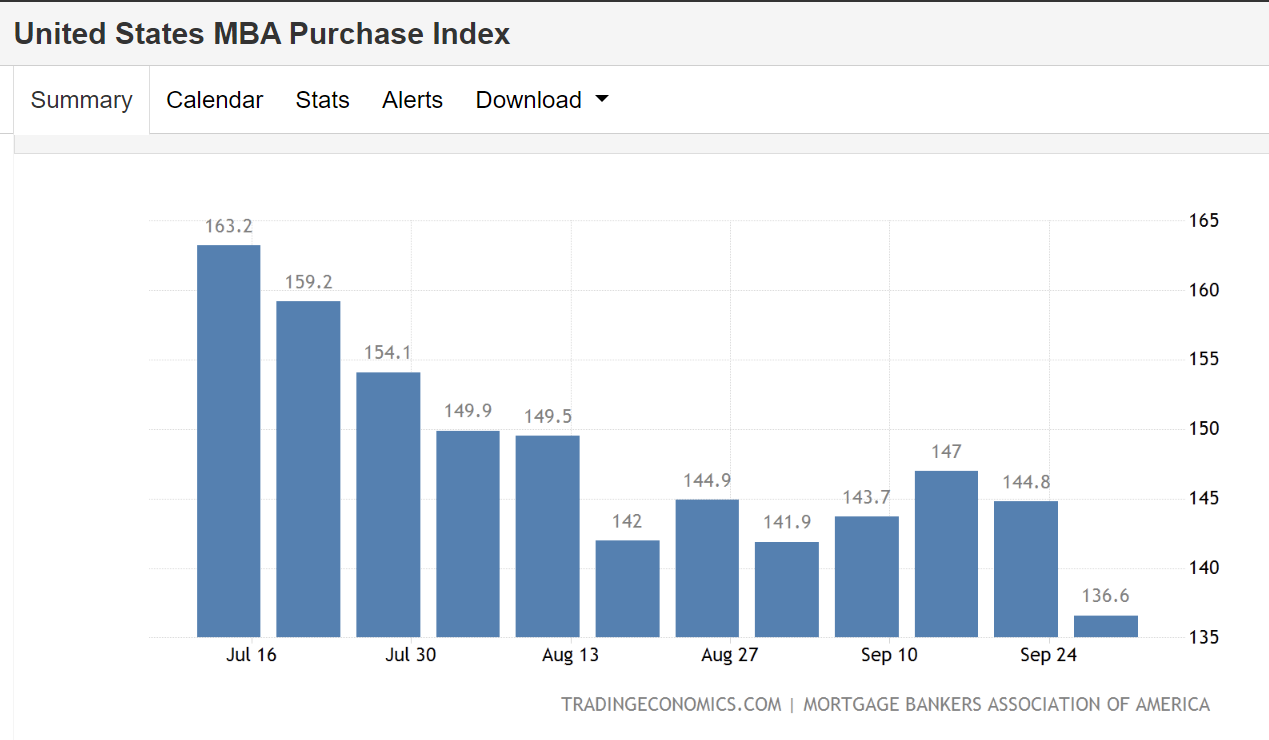The width and height of the screenshot is (1269, 740).
Task: Click the bar valued 149.5
Action: 547,535
